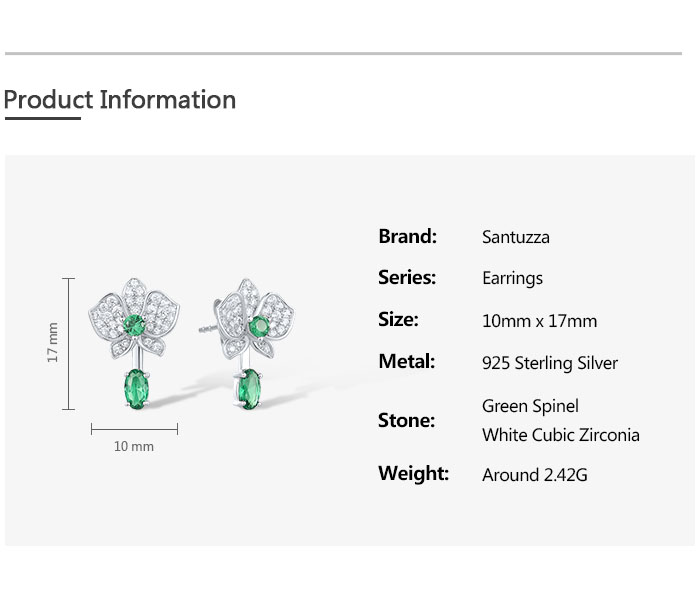Screen dimensions: 700x596
Task: Select the Metal label
Action: tap(406, 362)
